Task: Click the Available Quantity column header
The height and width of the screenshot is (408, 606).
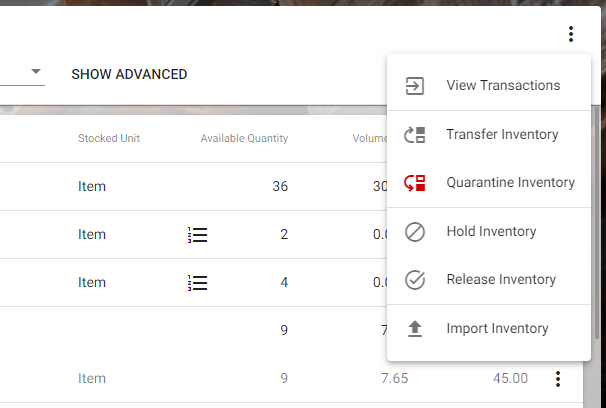Action: 244,138
